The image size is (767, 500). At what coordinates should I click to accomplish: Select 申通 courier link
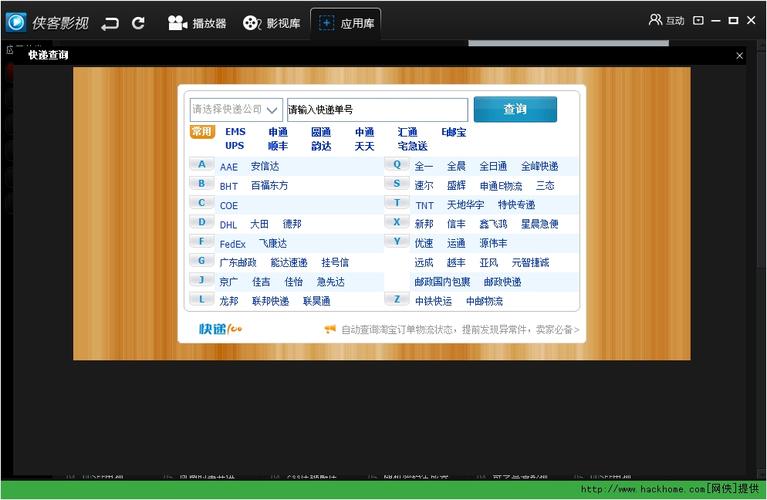click(278, 132)
